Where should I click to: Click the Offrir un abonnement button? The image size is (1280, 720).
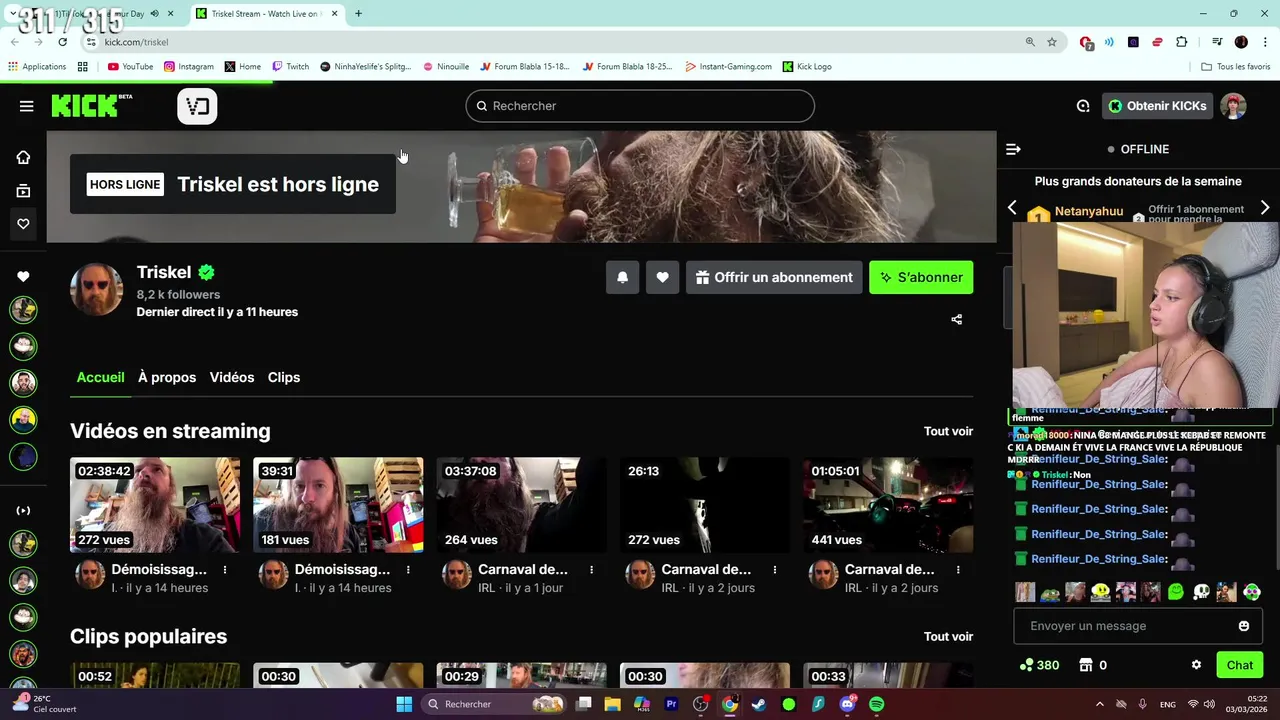[774, 277]
